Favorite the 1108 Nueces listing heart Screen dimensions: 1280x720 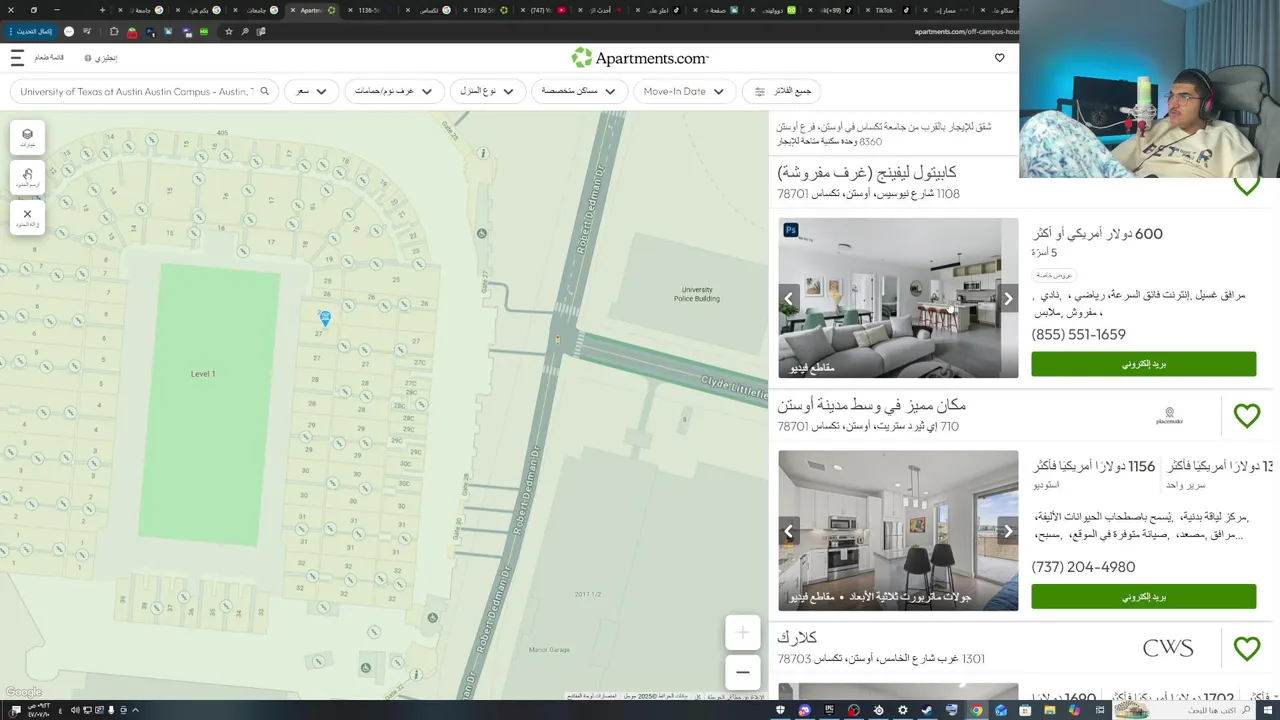pyautogui.click(x=1246, y=186)
